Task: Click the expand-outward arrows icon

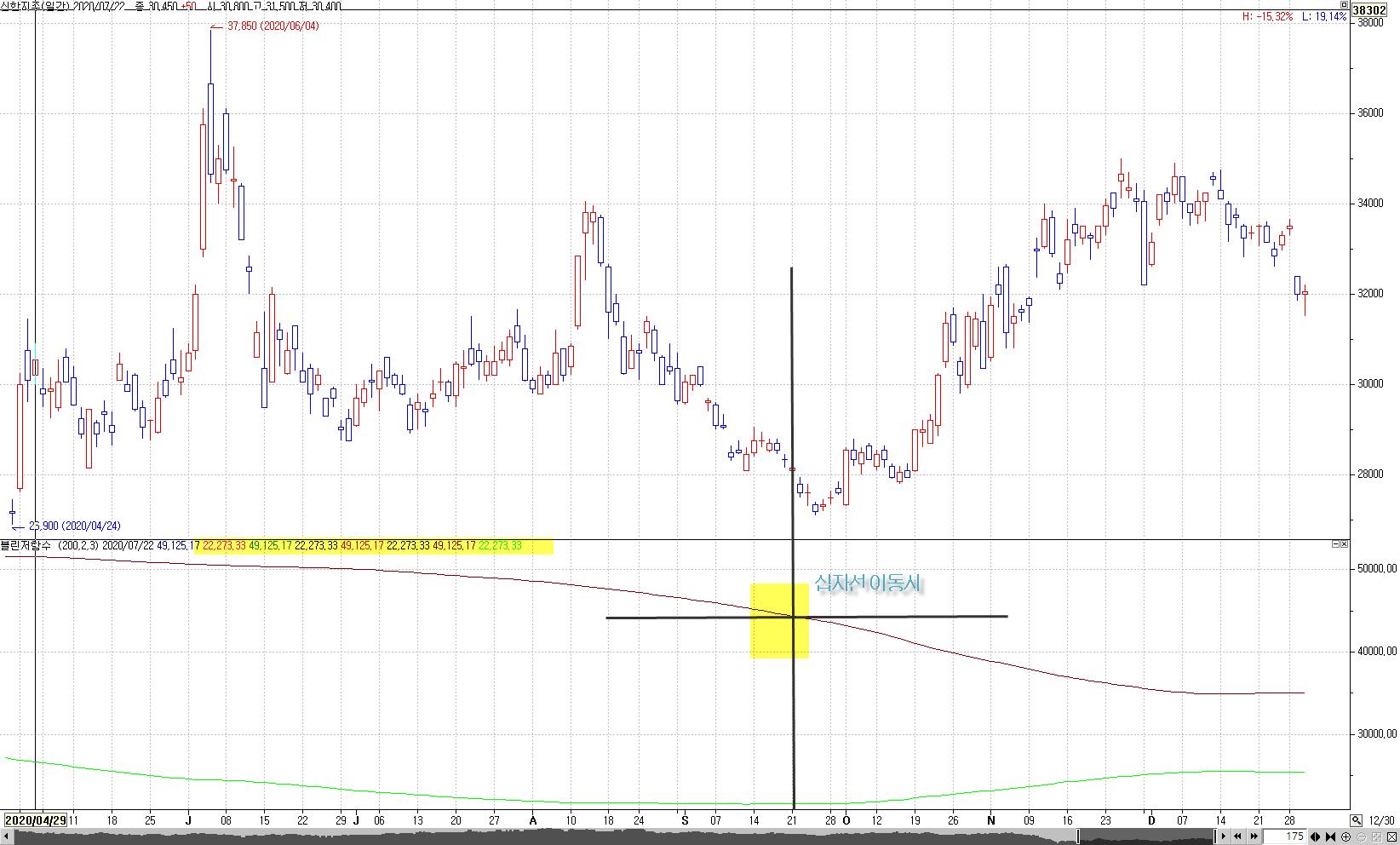Action: tap(1316, 836)
